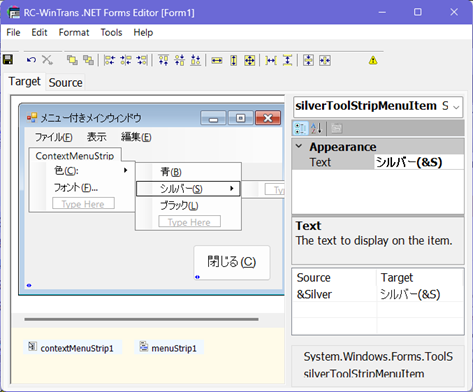473x392 pixels.
Task: Toggle the Categorized view in the property grid
Action: (300, 128)
